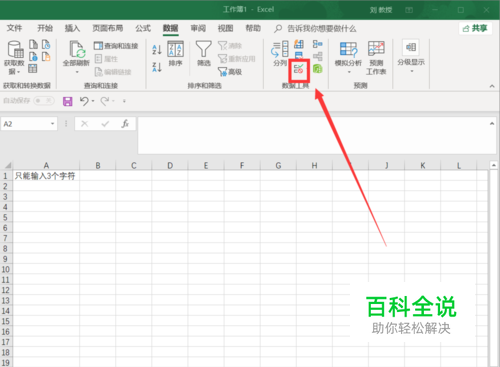Click the Advanced (高级) filter button
The width and height of the screenshot is (500, 367).
tap(230, 72)
